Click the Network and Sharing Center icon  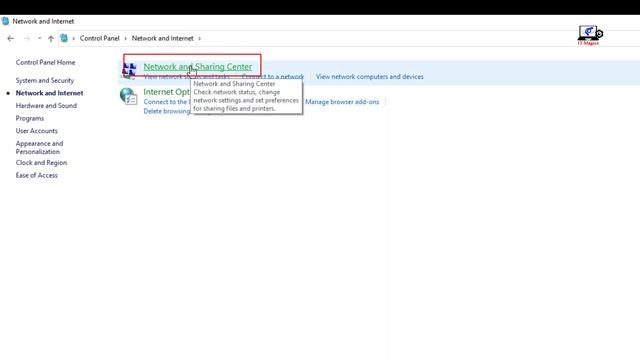click(x=129, y=70)
